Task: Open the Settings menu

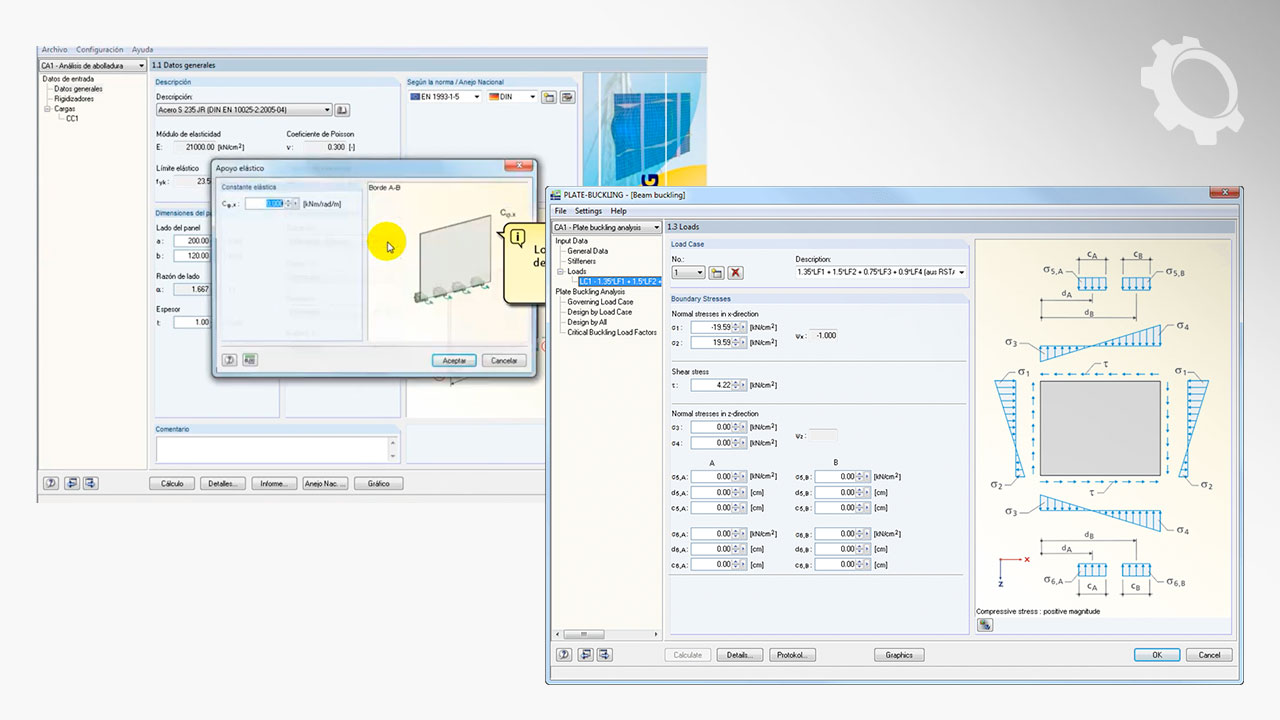Action: (x=588, y=211)
